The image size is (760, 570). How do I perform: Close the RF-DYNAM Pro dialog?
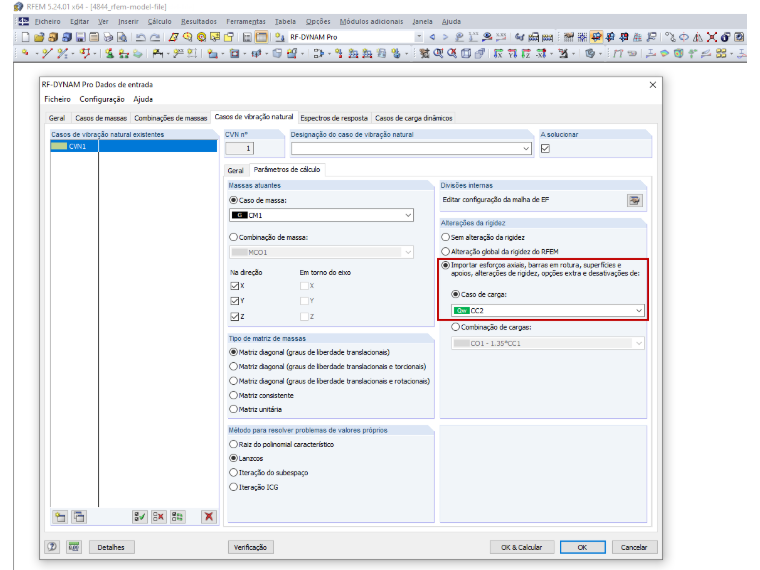pyautogui.click(x=653, y=85)
